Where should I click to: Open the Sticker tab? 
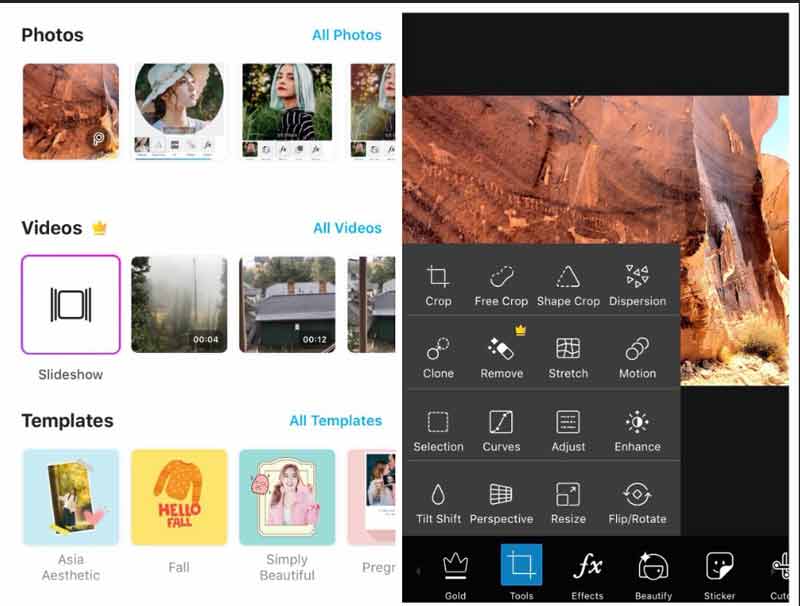click(x=719, y=573)
